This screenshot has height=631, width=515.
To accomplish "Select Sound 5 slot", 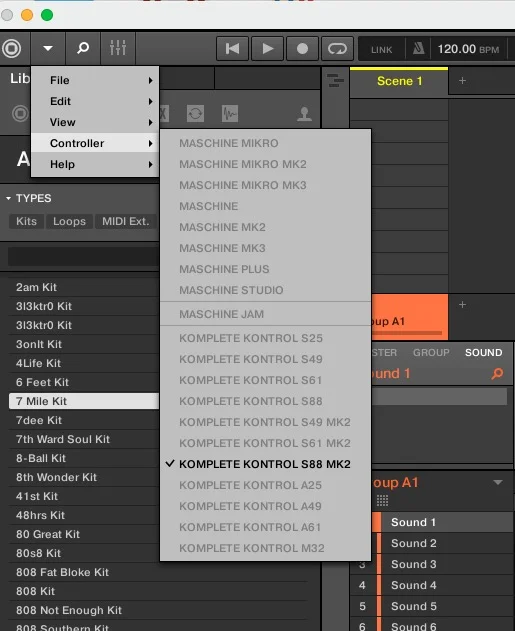I will pos(434,606).
